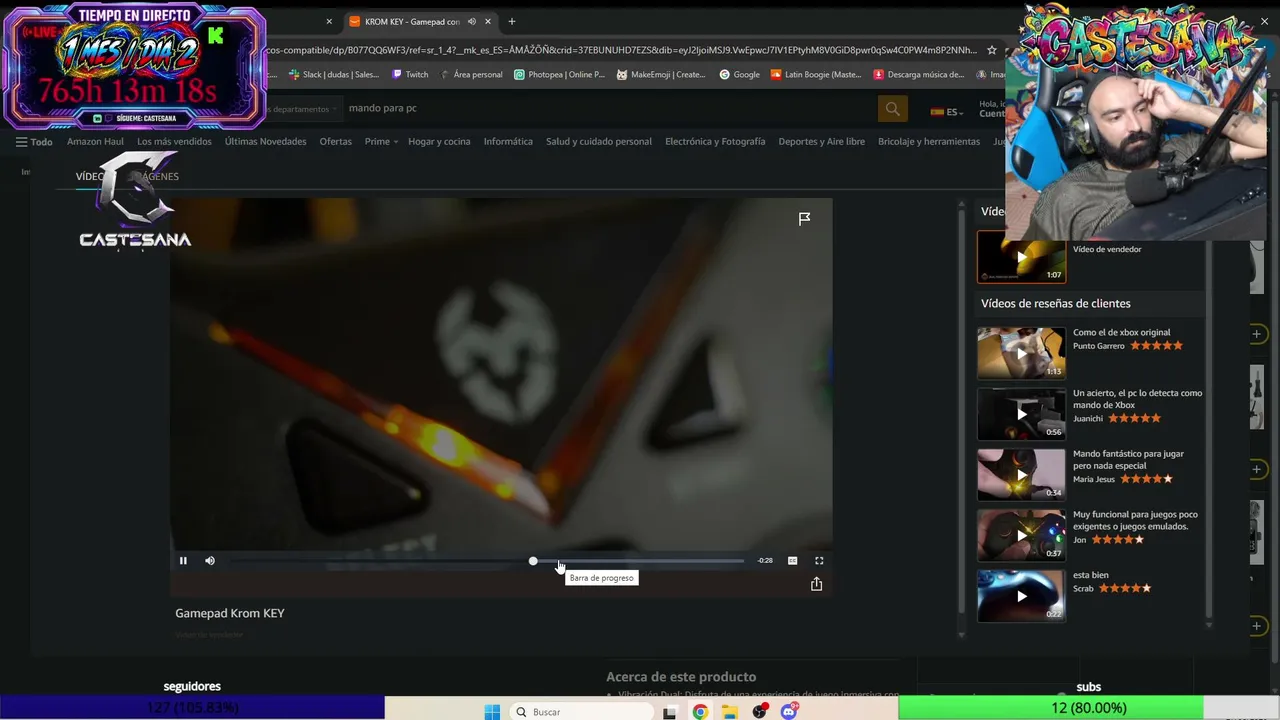1280x720 pixels.
Task: Open the ES language selector dropdown
Action: (946, 112)
